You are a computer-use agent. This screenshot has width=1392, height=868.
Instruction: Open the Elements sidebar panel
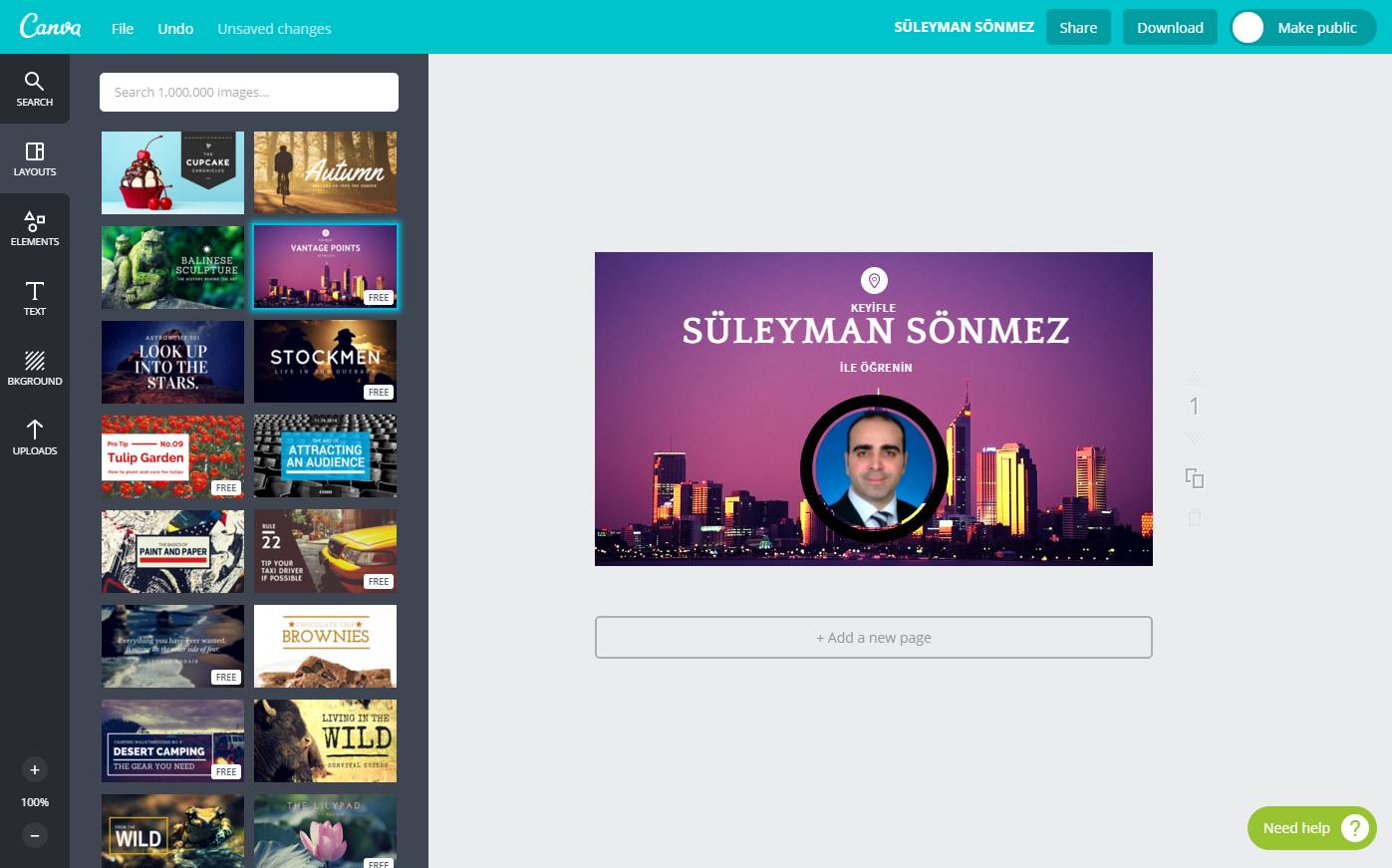[x=34, y=228]
